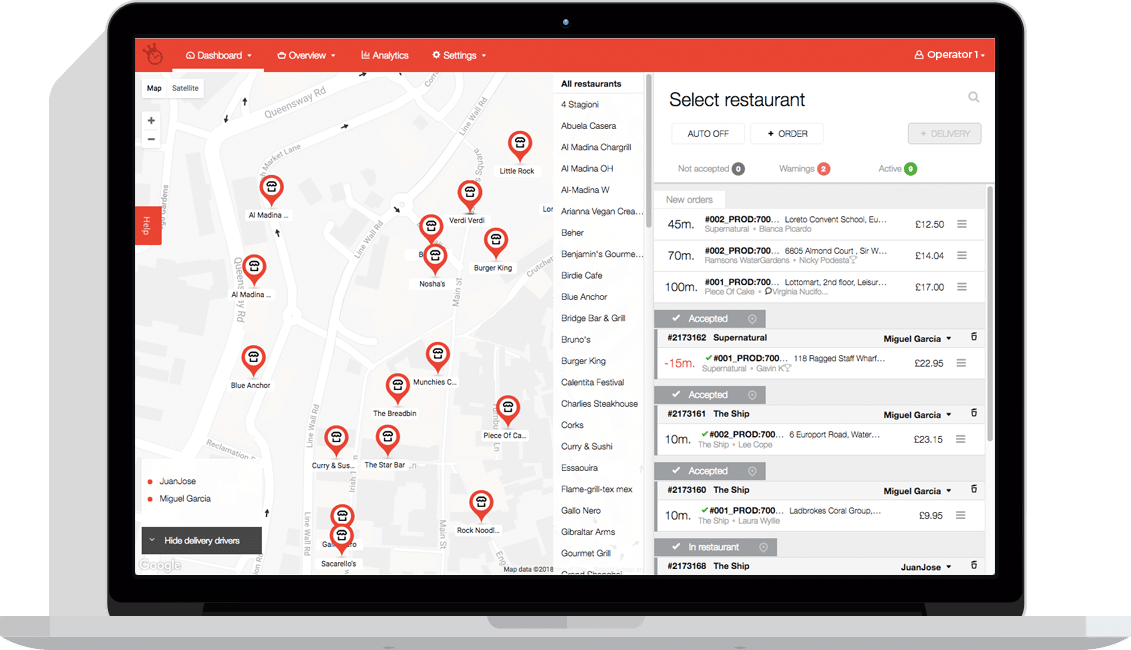Toggle Hide delivery drivers on the map
This screenshot has width=1131, height=650.
202,540
